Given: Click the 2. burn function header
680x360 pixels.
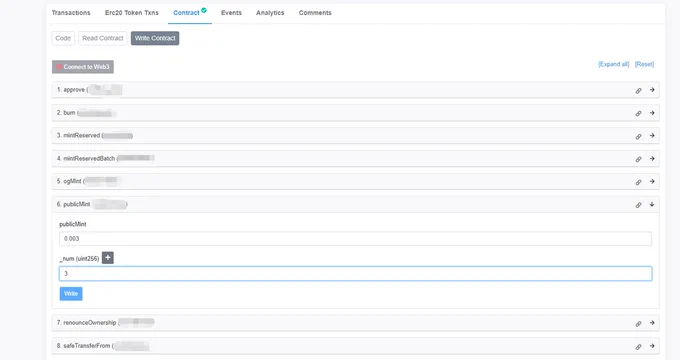Looking at the screenshot, I should pyautogui.click(x=355, y=113).
